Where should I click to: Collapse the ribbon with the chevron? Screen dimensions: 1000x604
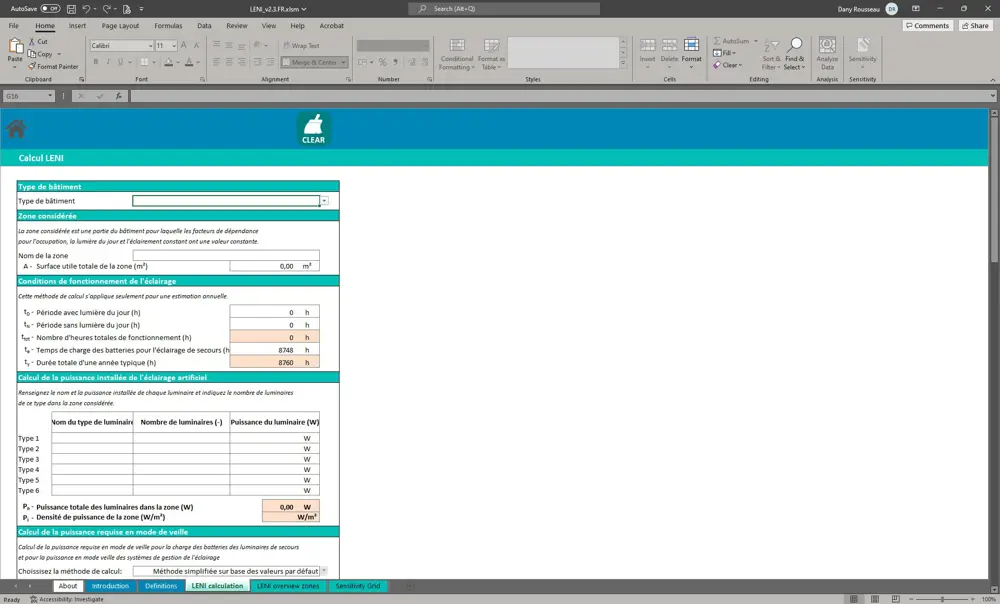[x=992, y=80]
